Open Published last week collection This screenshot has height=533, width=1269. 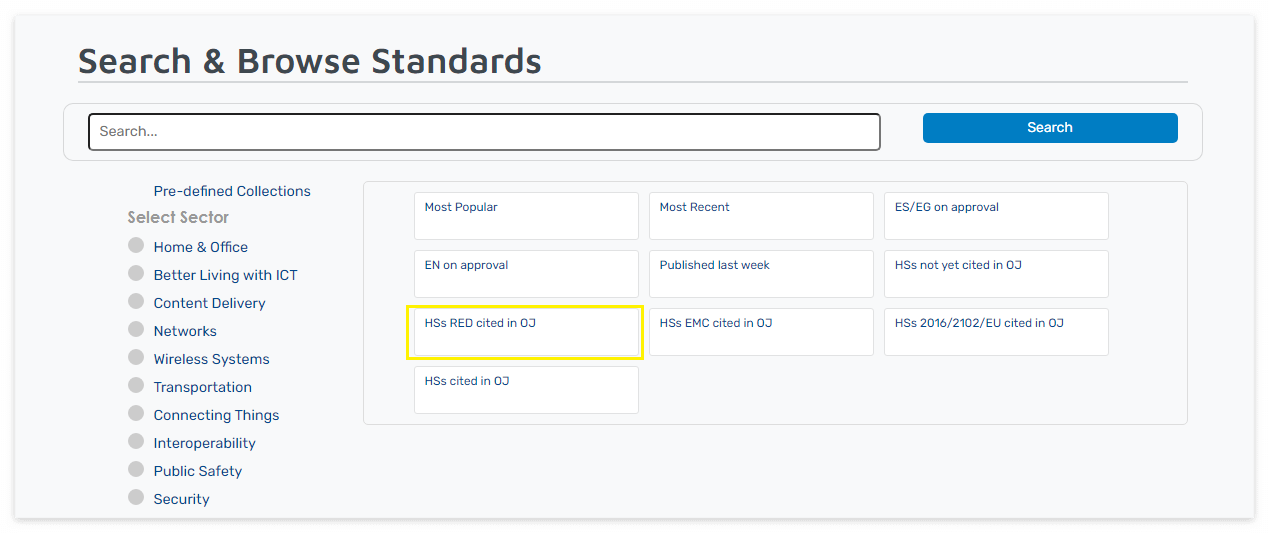click(761, 274)
